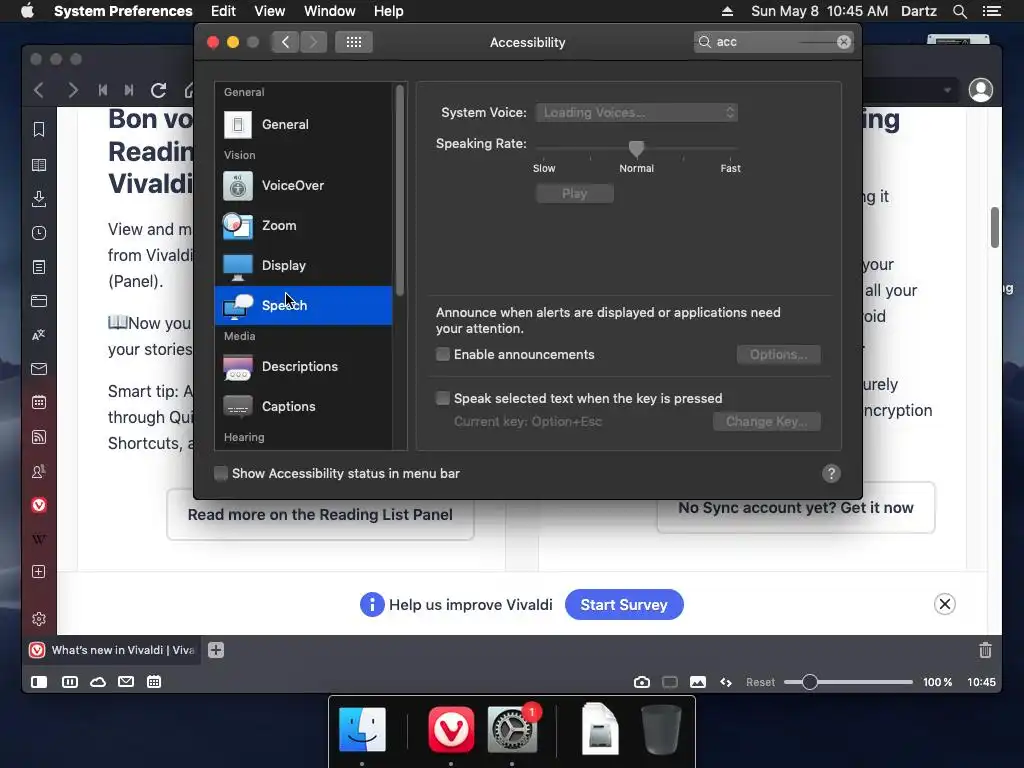
Task: Show all preferences with the grid button
Action: point(353,42)
